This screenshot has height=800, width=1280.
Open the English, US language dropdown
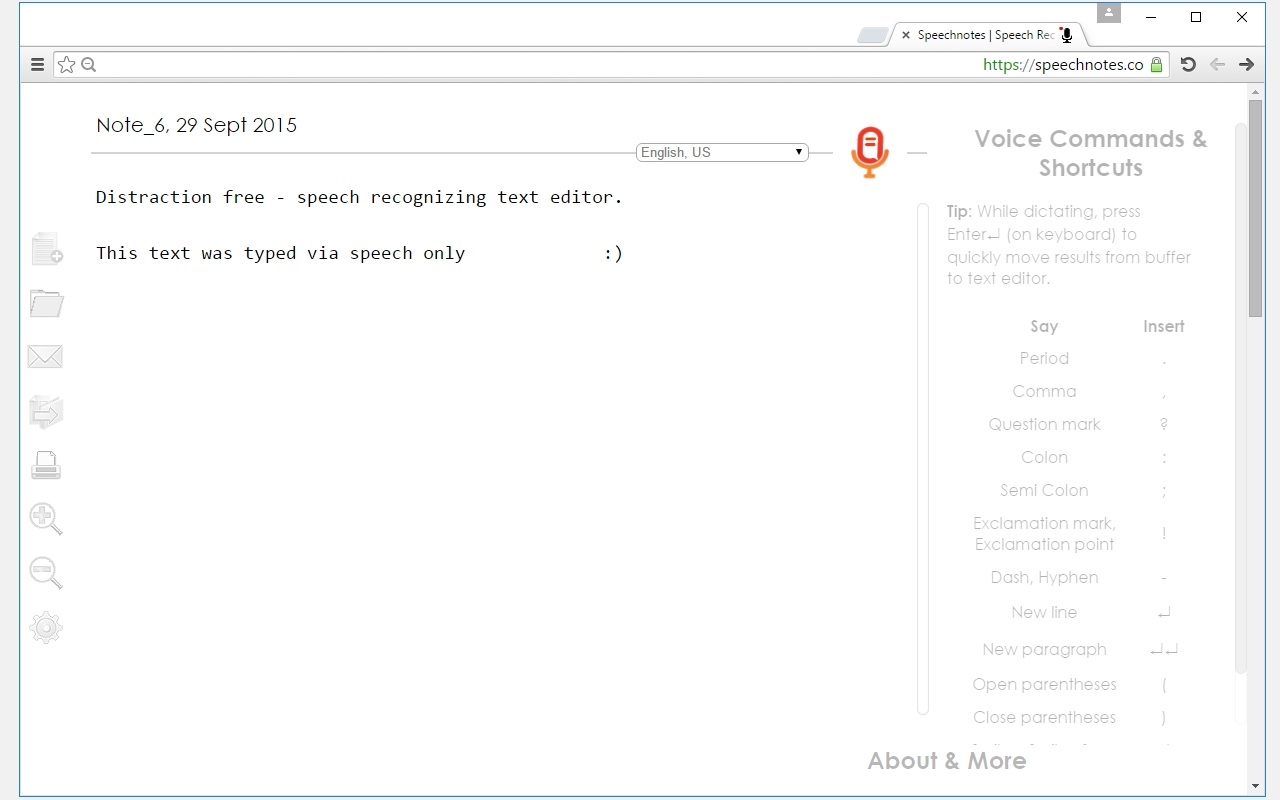click(722, 152)
